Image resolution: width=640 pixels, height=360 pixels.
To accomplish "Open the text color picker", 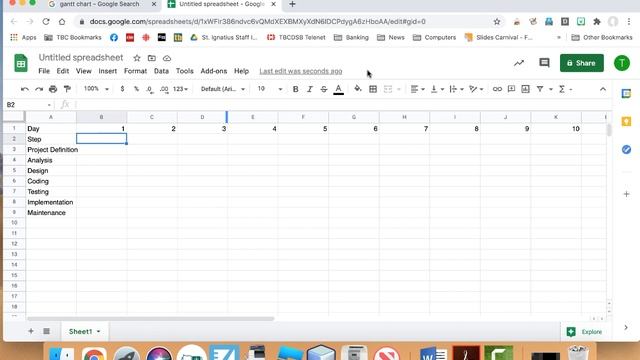I will (x=338, y=89).
